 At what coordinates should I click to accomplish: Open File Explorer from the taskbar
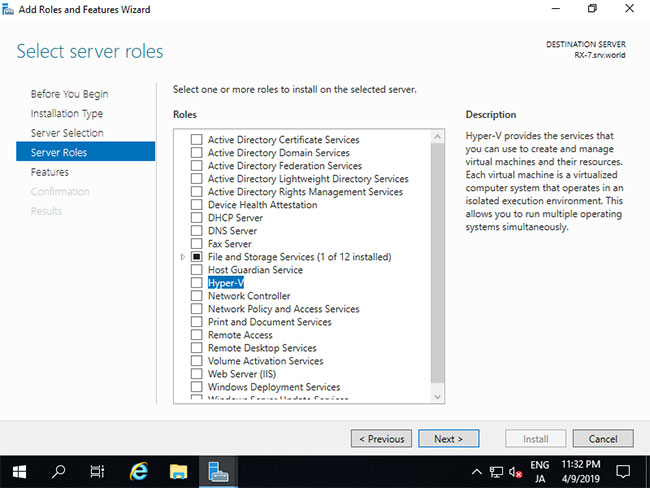[x=178, y=471]
